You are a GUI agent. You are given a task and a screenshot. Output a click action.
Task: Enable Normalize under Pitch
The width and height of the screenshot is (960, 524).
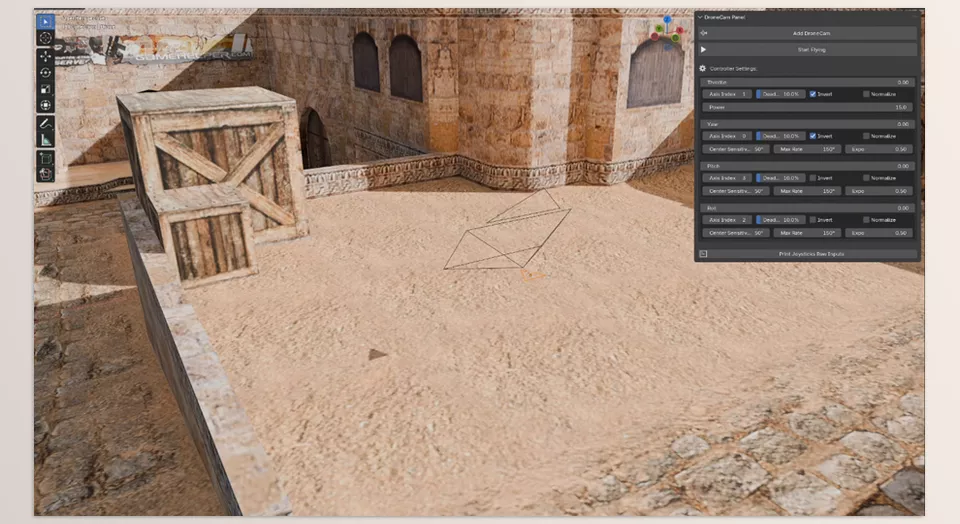coord(866,178)
